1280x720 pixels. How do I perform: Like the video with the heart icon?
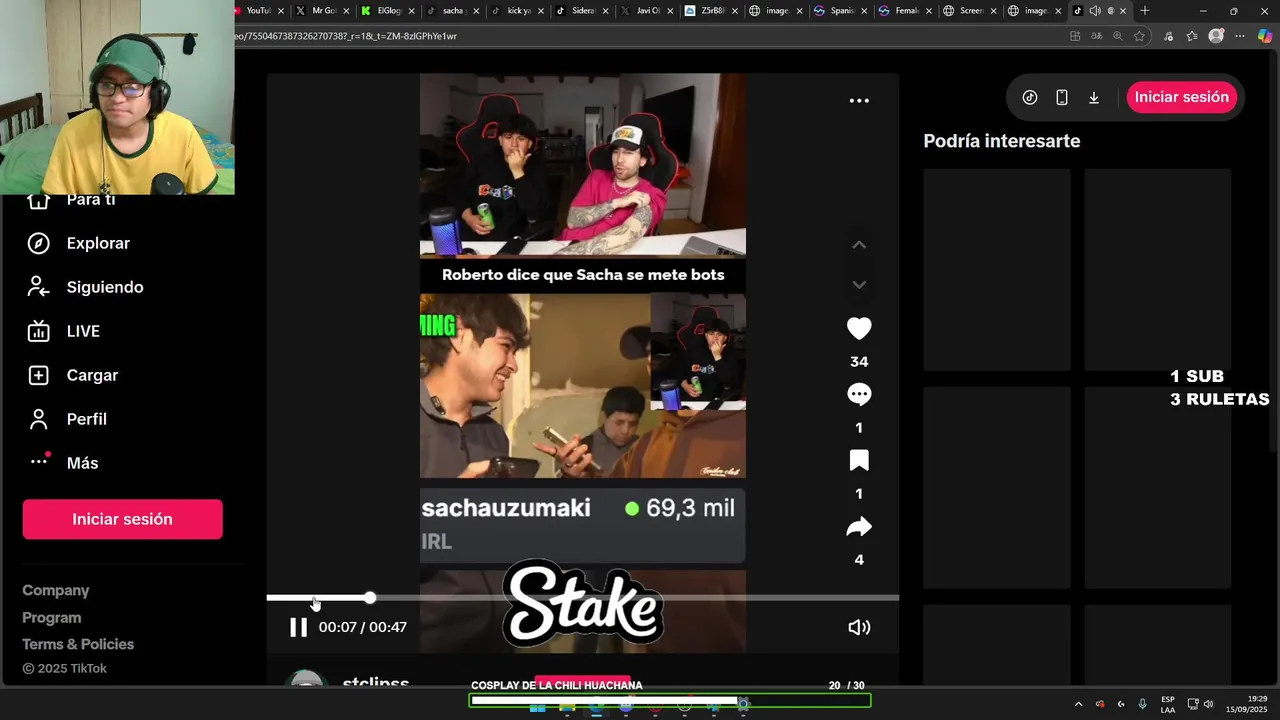[x=859, y=328]
